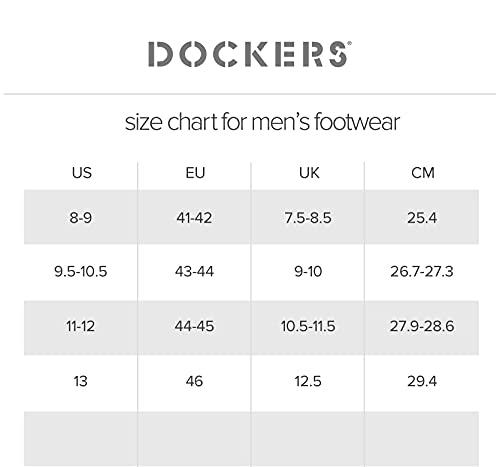Click the 26.7-27.3 centimeter cell
Screen dimensions: 500x467
coord(422,271)
